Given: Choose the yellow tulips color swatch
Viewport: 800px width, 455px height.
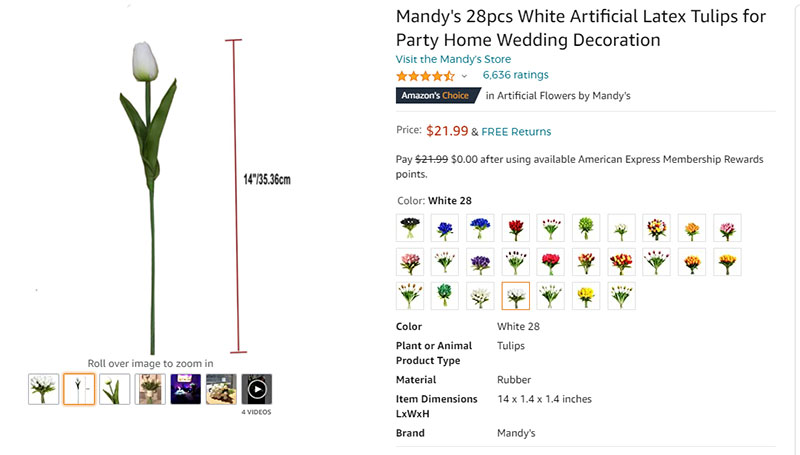Looking at the screenshot, I should 586,296.
